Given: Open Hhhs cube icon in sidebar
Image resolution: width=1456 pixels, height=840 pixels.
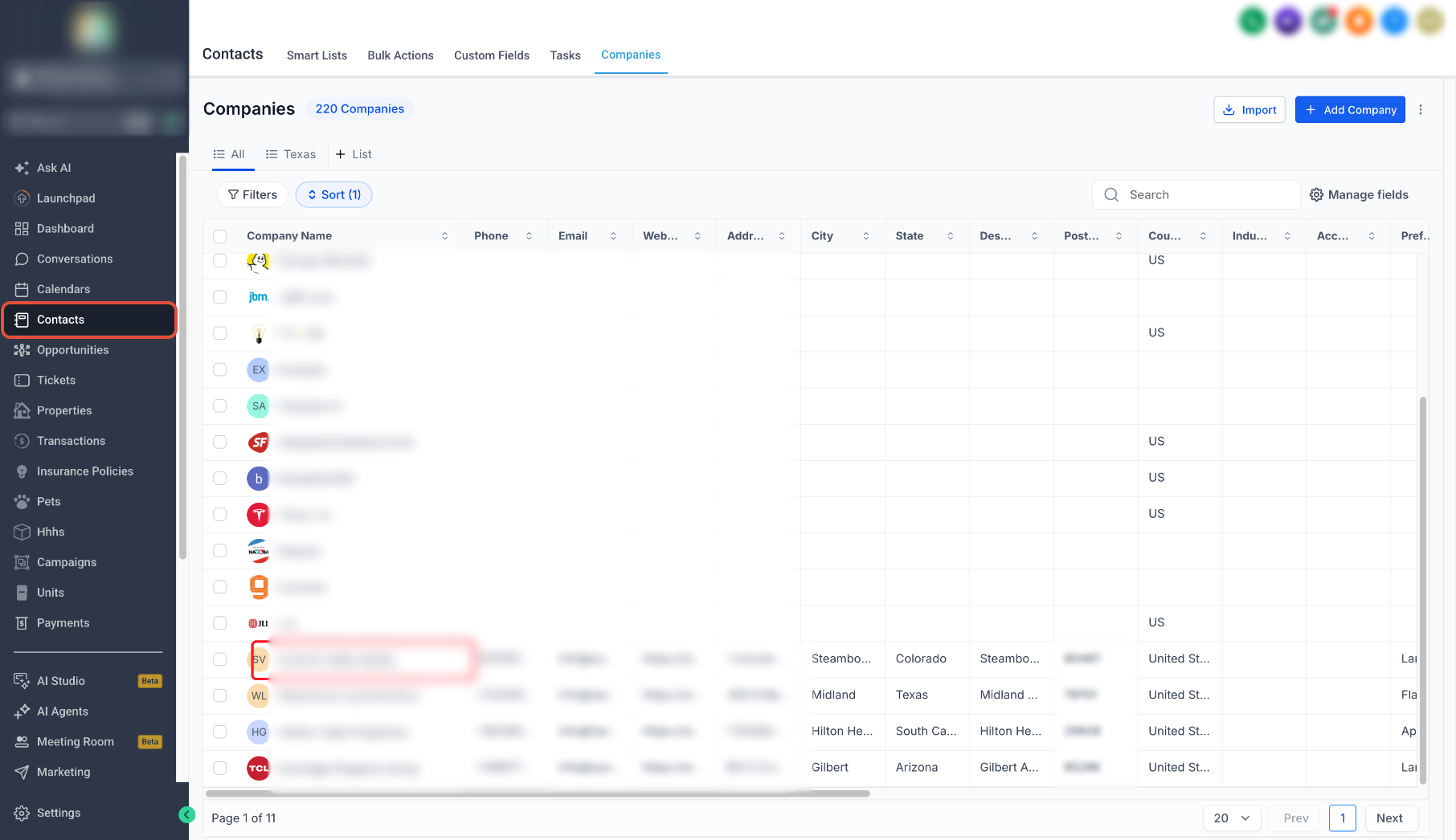Looking at the screenshot, I should pos(22,532).
